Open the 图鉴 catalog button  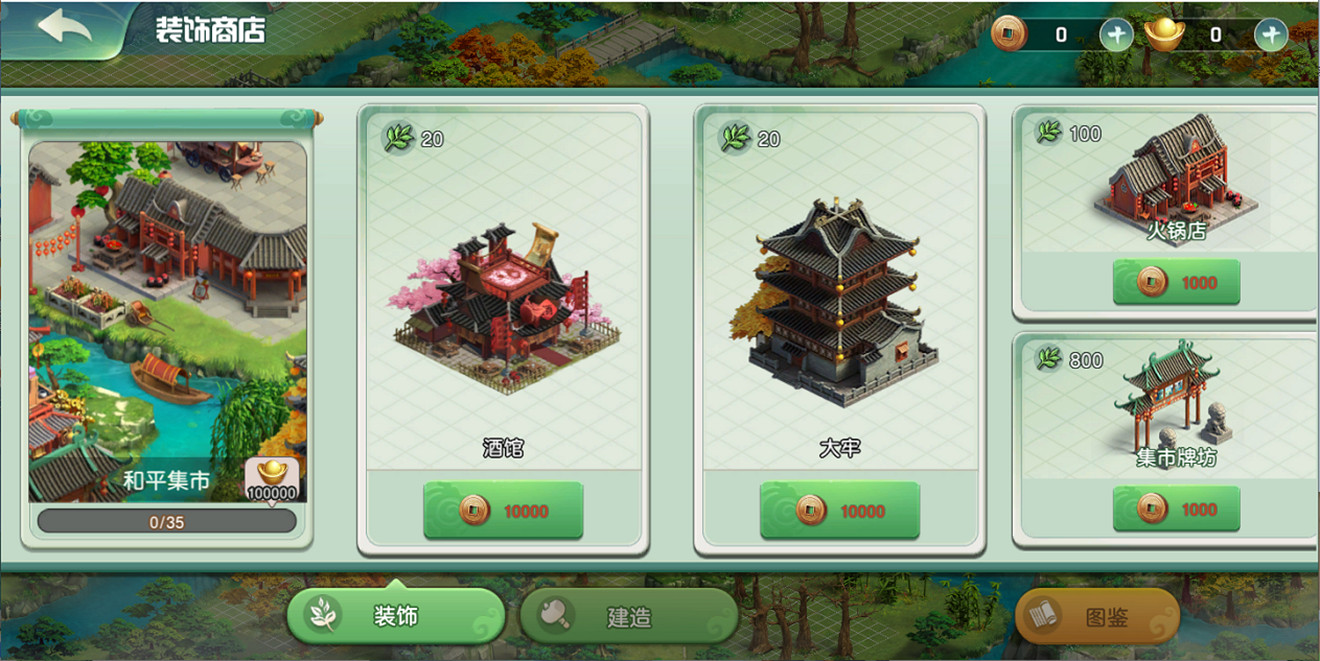pos(1097,616)
